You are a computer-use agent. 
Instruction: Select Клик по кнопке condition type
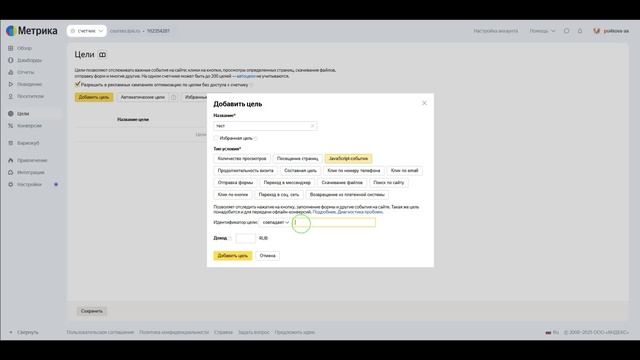click(233, 195)
